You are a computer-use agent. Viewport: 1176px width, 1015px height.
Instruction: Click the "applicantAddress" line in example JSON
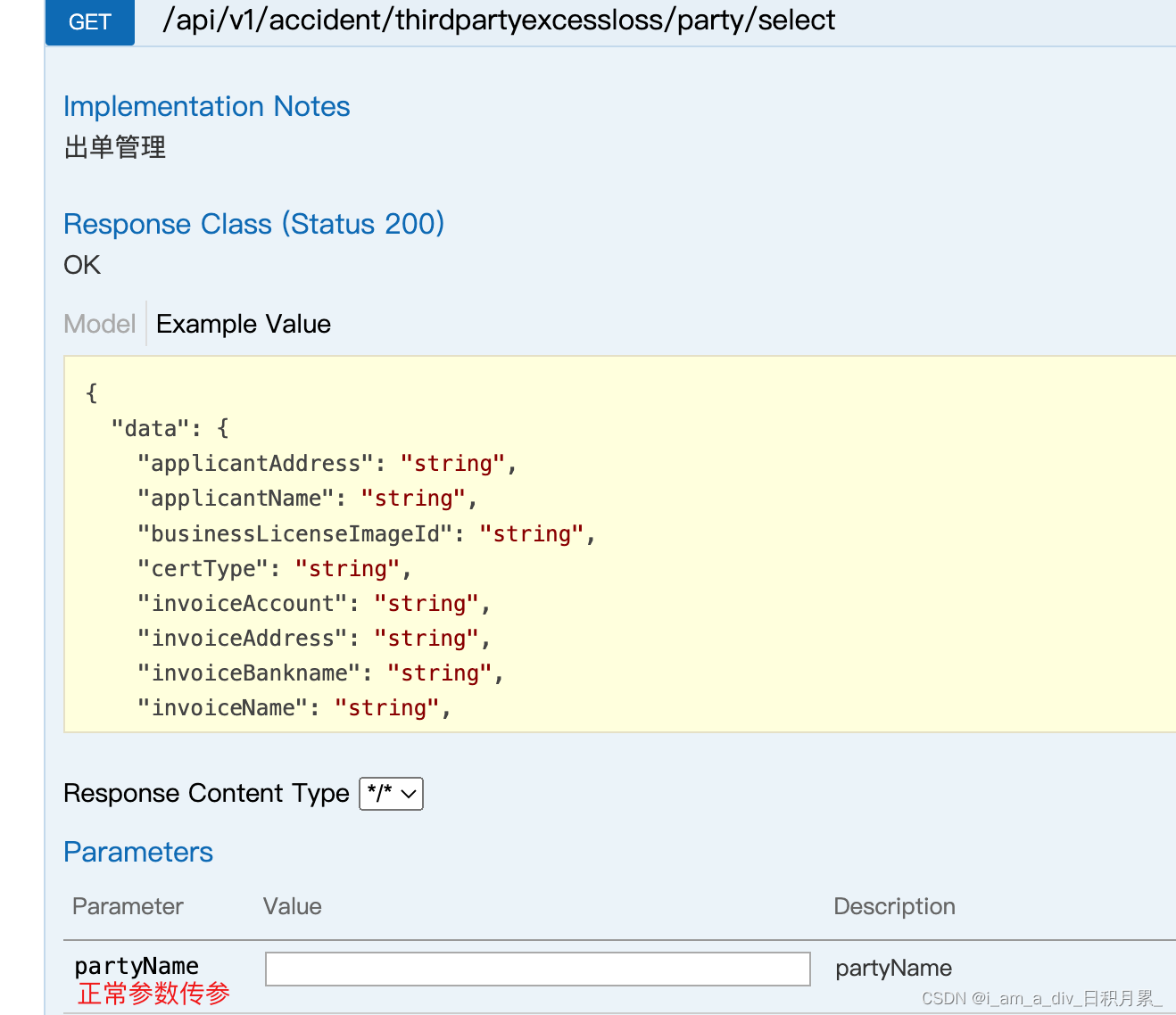327,464
